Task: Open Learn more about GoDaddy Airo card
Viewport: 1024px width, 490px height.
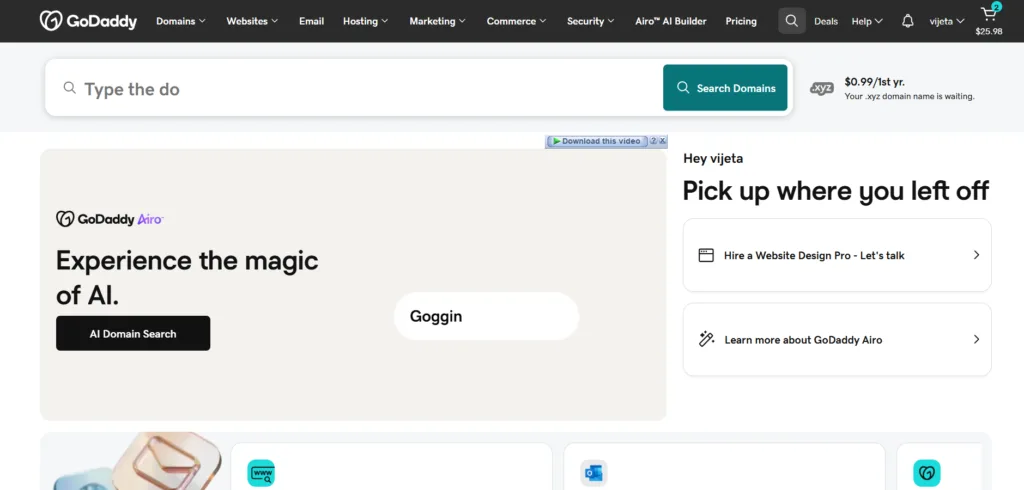Action: [x=837, y=339]
